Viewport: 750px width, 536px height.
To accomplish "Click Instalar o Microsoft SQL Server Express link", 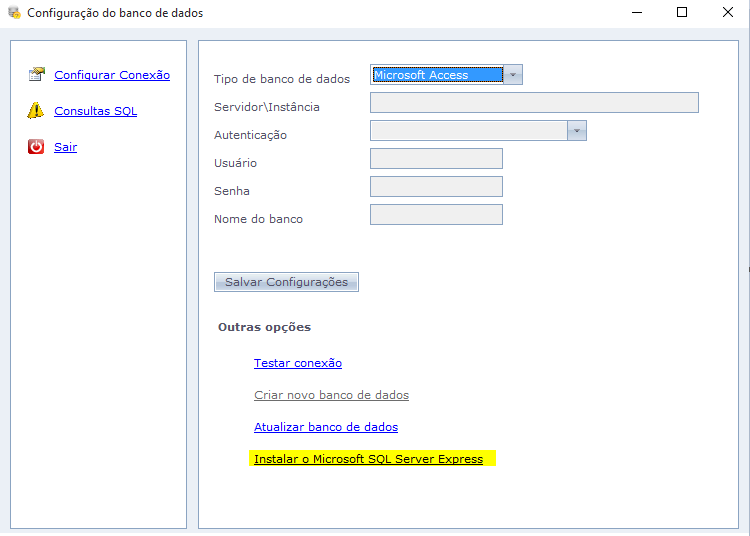I will 368,459.
